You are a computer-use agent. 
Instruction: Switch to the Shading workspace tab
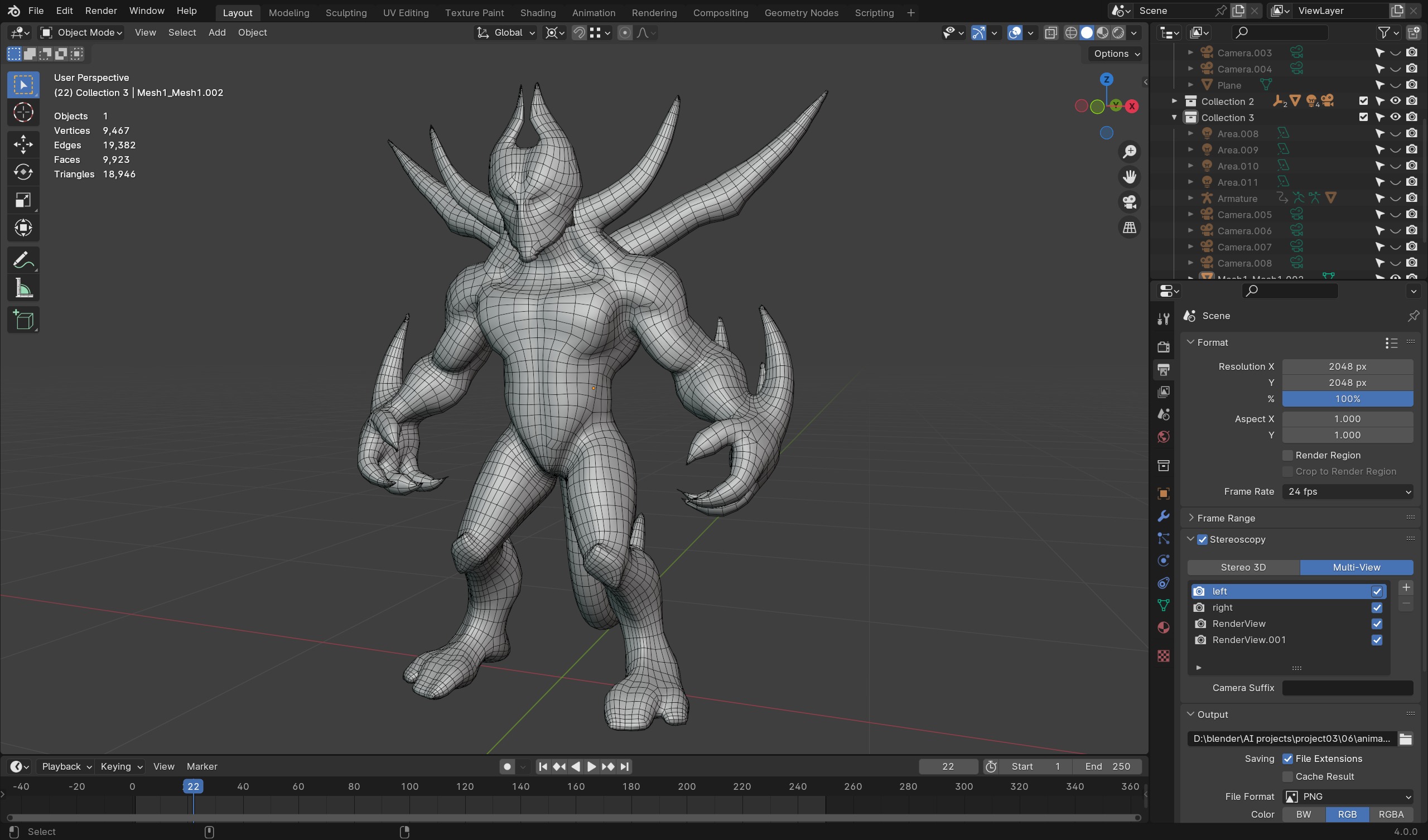point(538,12)
